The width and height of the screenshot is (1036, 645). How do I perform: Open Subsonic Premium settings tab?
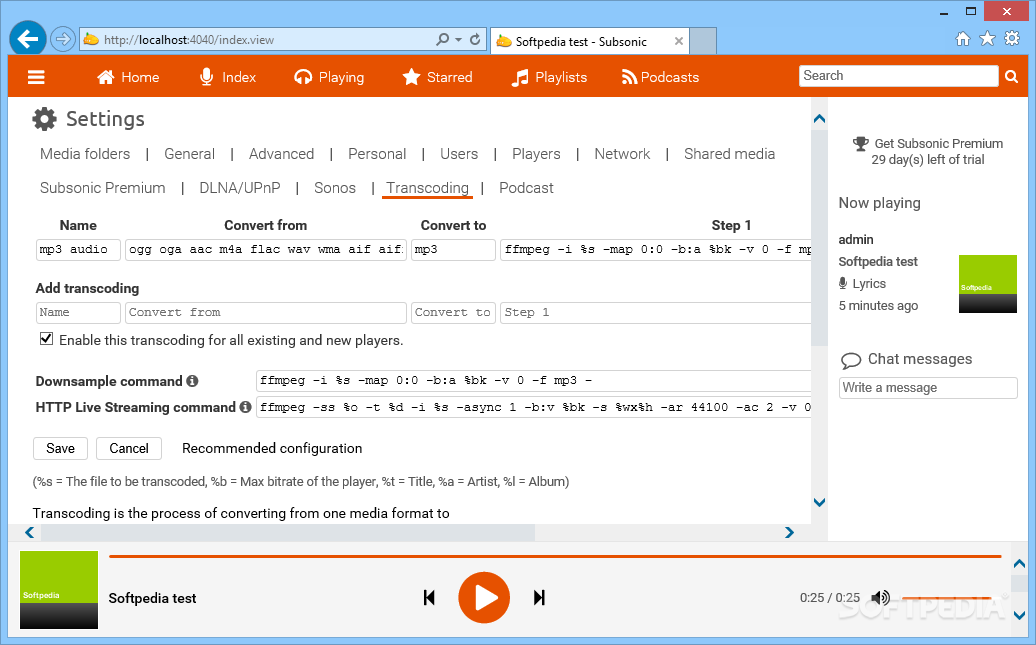pyautogui.click(x=102, y=188)
